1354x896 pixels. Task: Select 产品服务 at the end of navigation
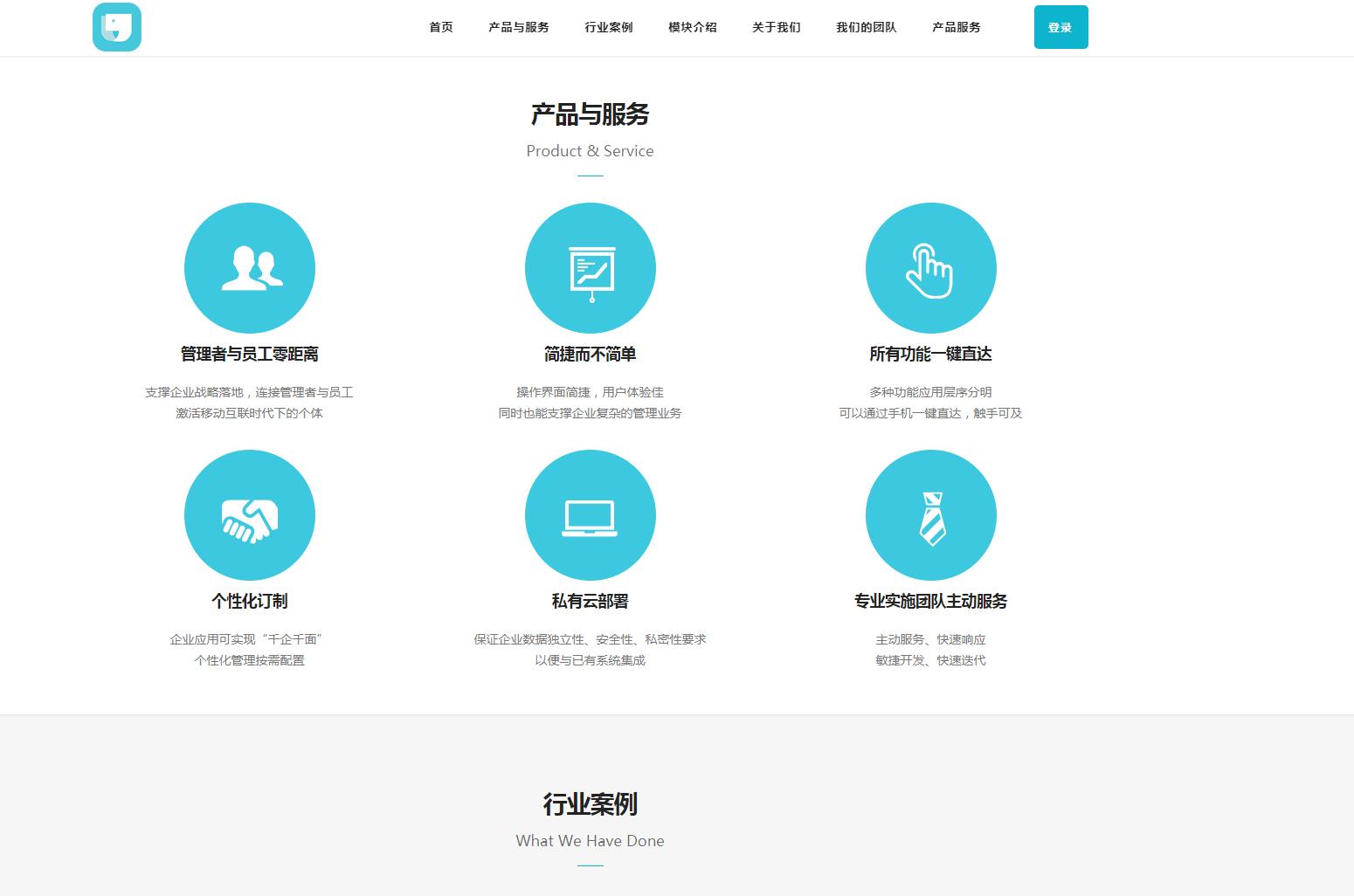pyautogui.click(x=957, y=27)
